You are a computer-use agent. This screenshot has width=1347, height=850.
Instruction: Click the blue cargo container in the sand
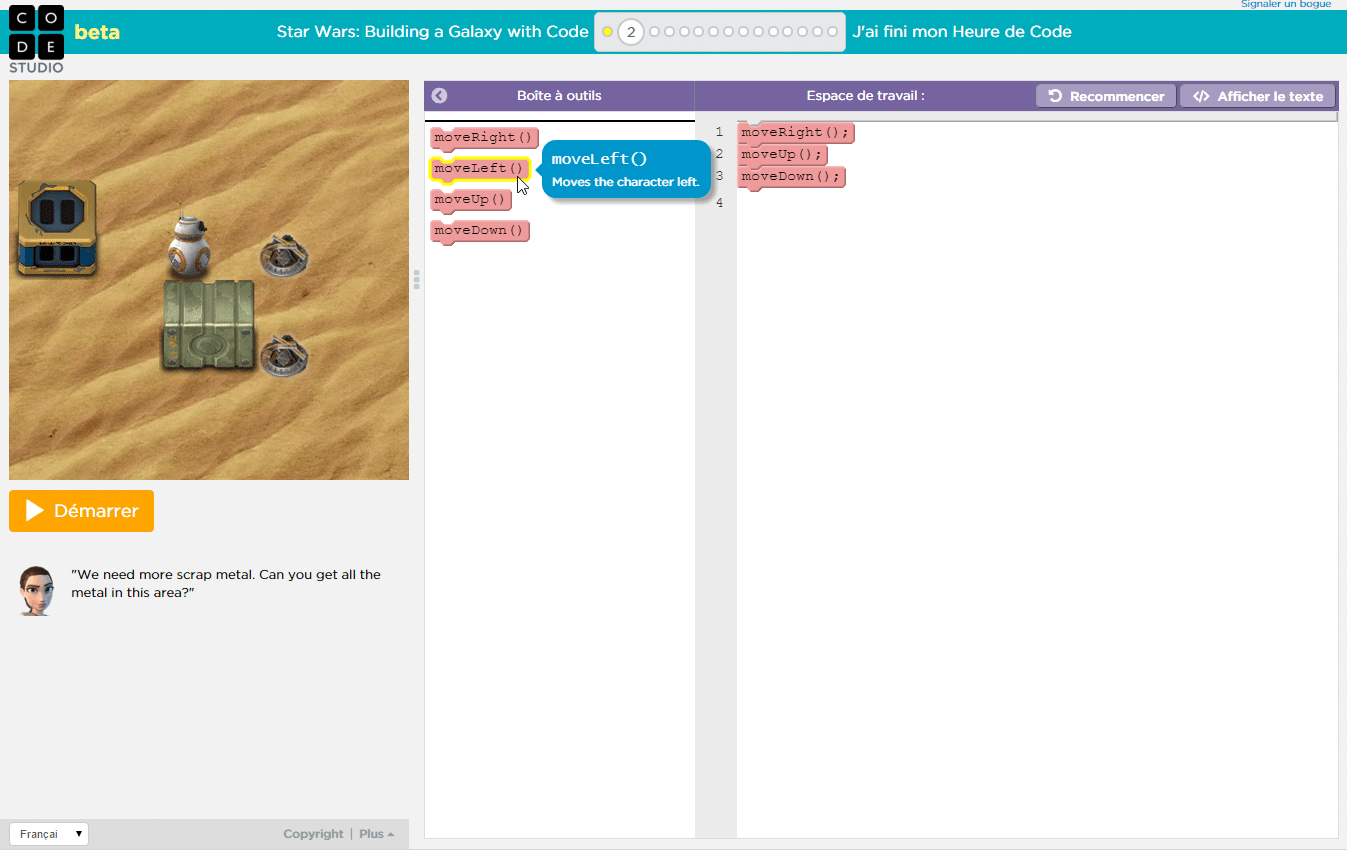57,226
